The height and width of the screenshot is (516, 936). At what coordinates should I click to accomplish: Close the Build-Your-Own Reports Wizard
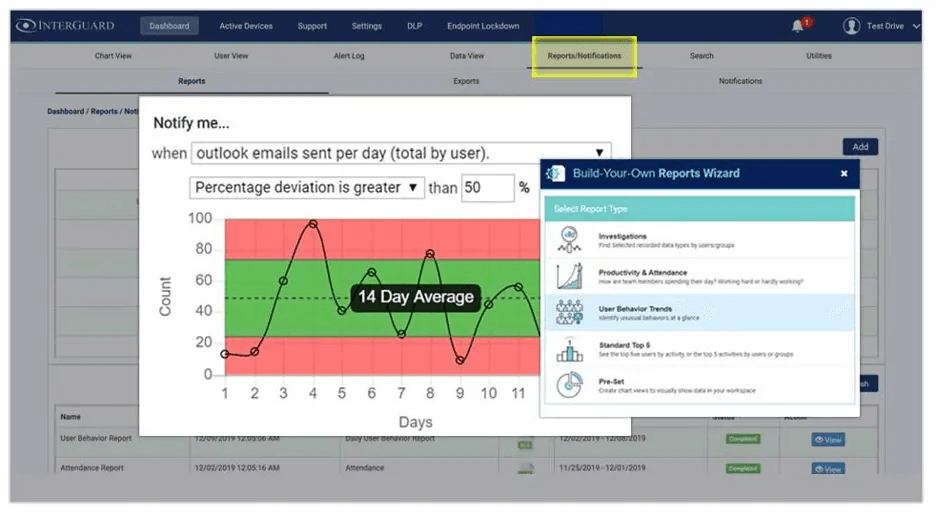[844, 174]
